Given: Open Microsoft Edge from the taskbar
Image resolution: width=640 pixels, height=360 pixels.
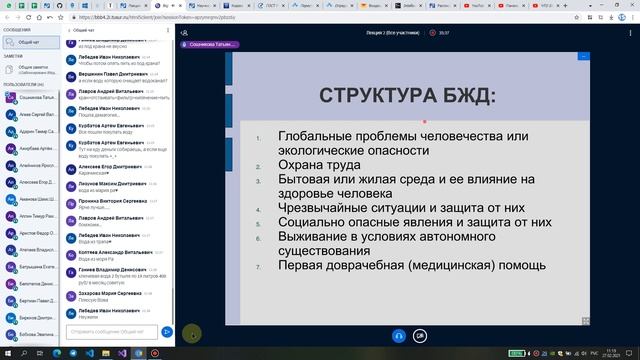Looking at the screenshot, I should (57, 353).
